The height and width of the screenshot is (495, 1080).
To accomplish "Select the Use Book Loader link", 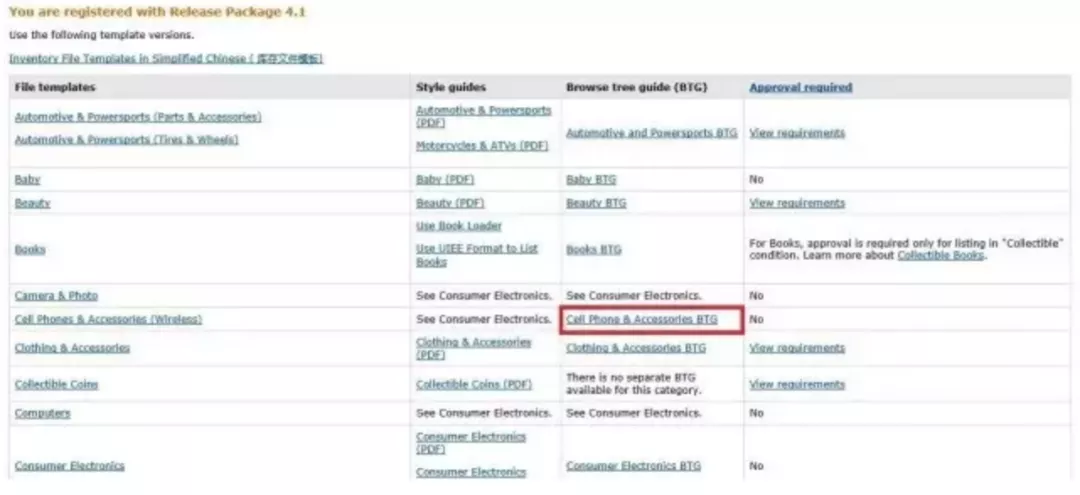I will pos(459,226).
